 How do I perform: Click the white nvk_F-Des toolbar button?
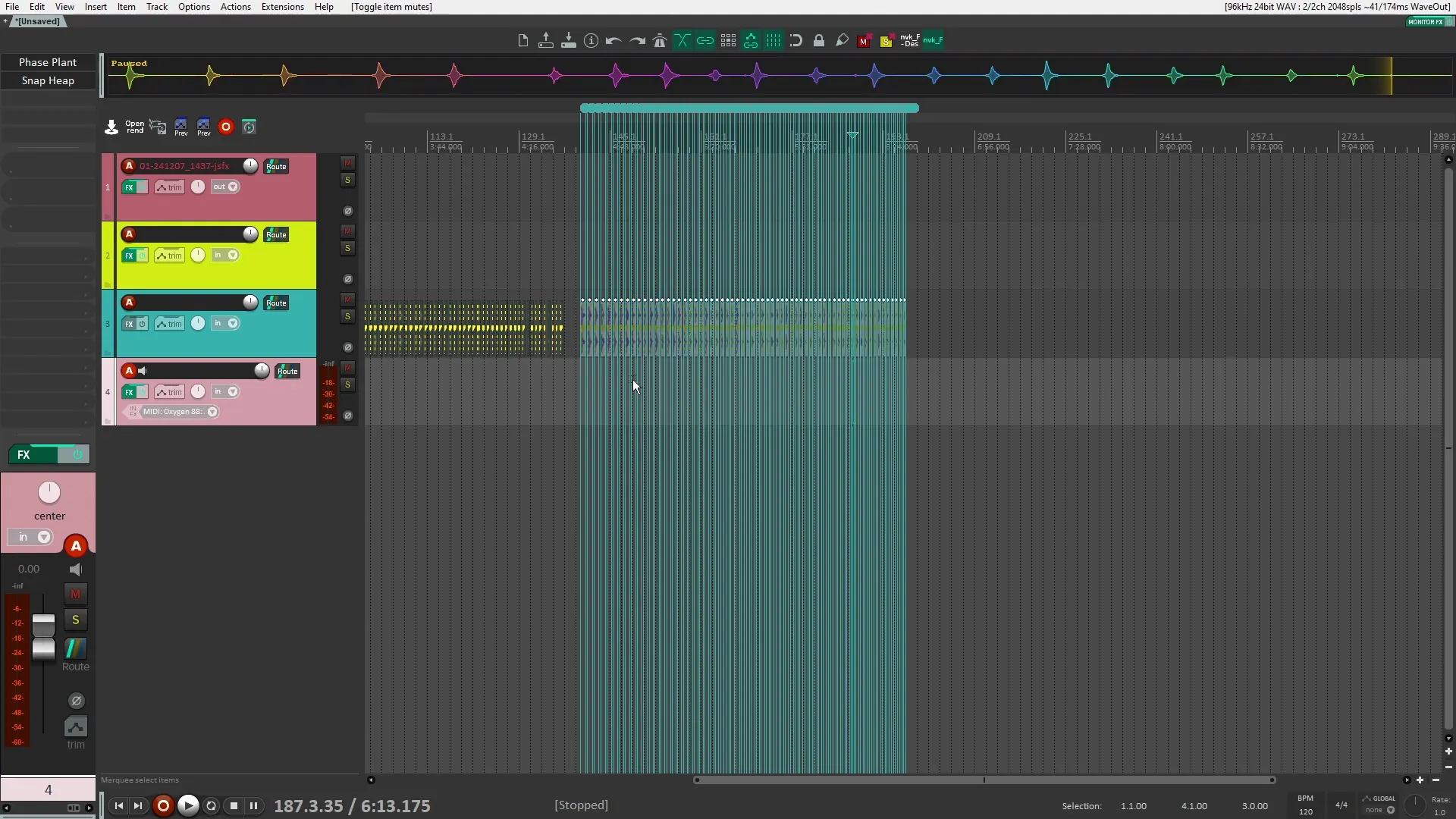click(910, 41)
